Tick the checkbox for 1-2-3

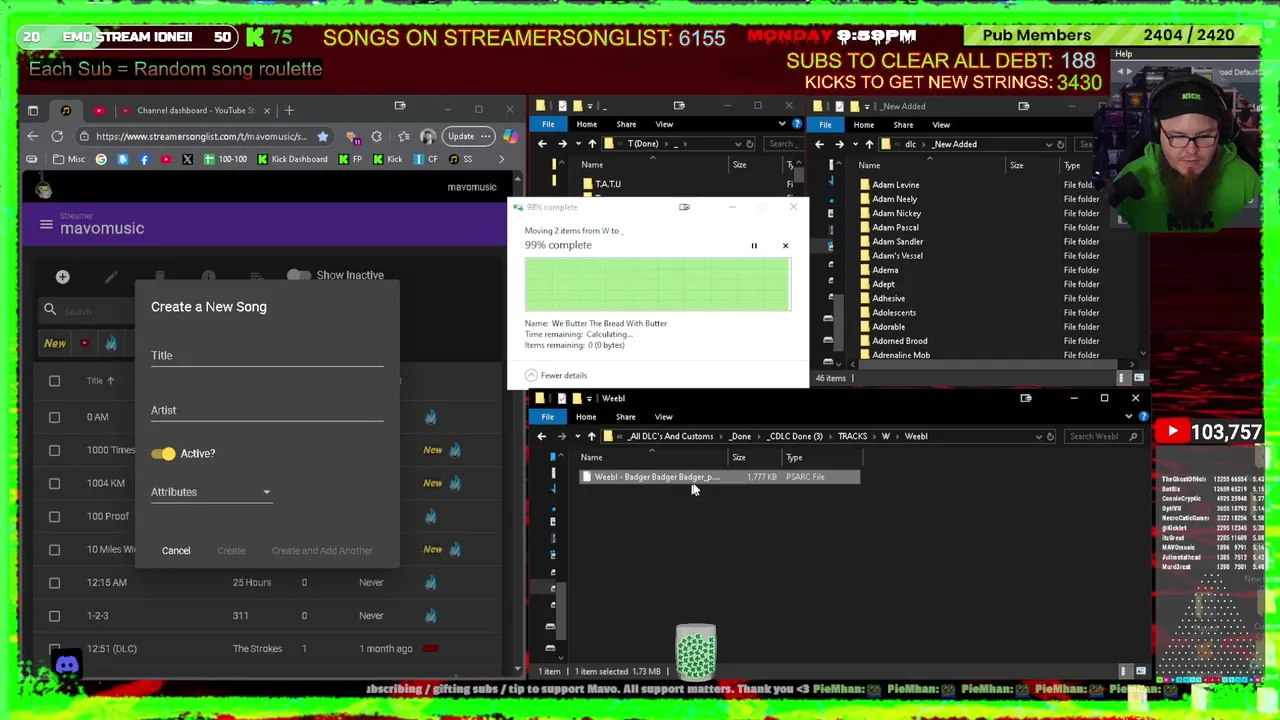54,615
